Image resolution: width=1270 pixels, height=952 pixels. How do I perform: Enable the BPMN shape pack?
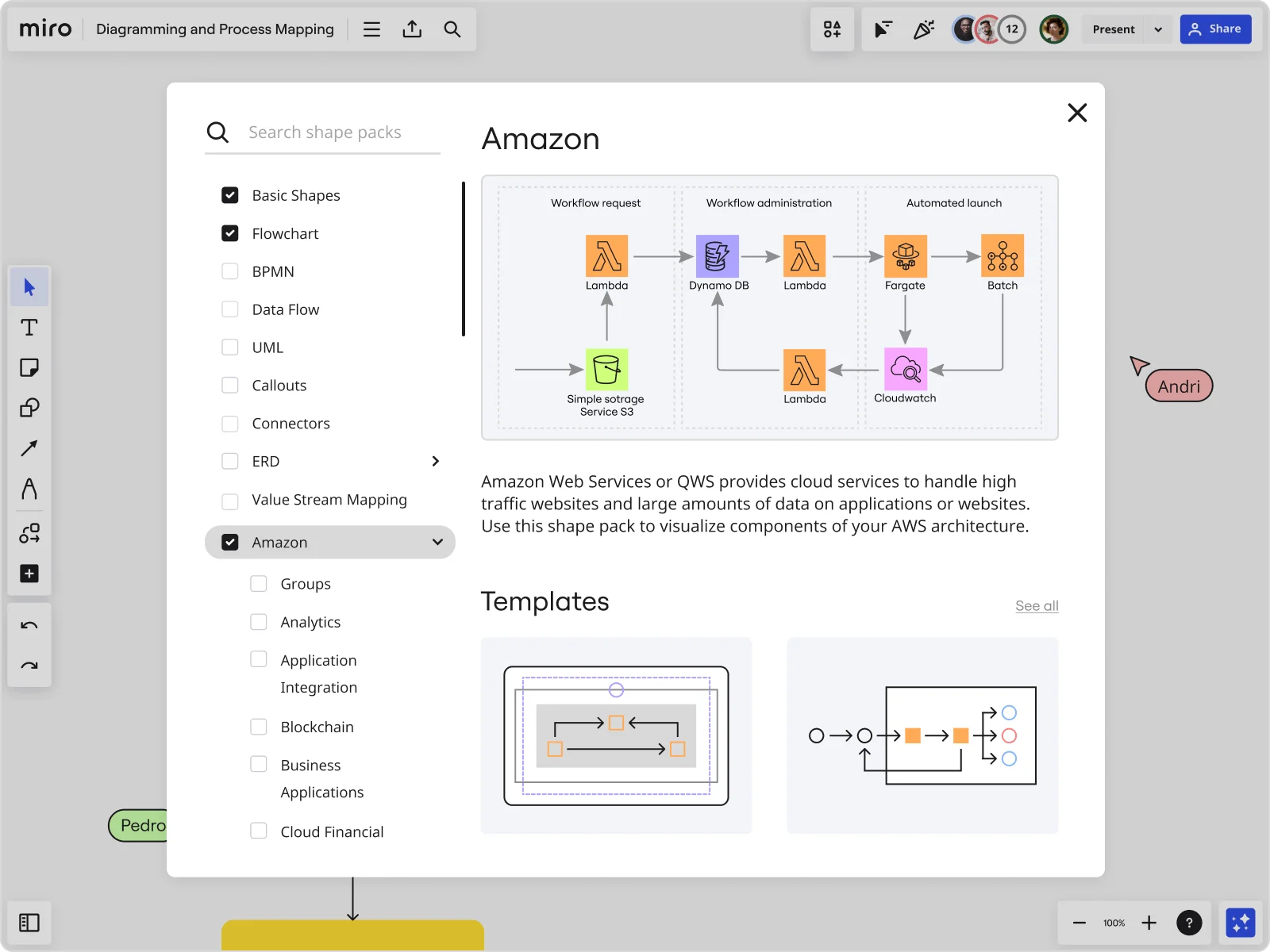pos(230,271)
